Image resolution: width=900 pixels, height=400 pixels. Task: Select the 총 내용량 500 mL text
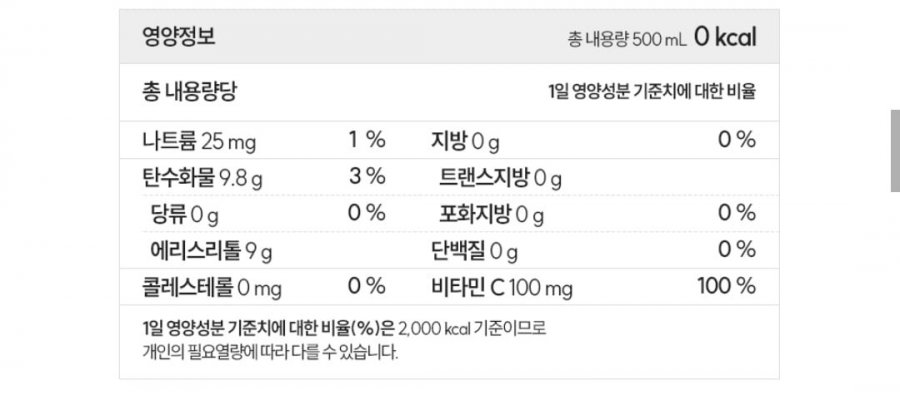(x=624, y=39)
